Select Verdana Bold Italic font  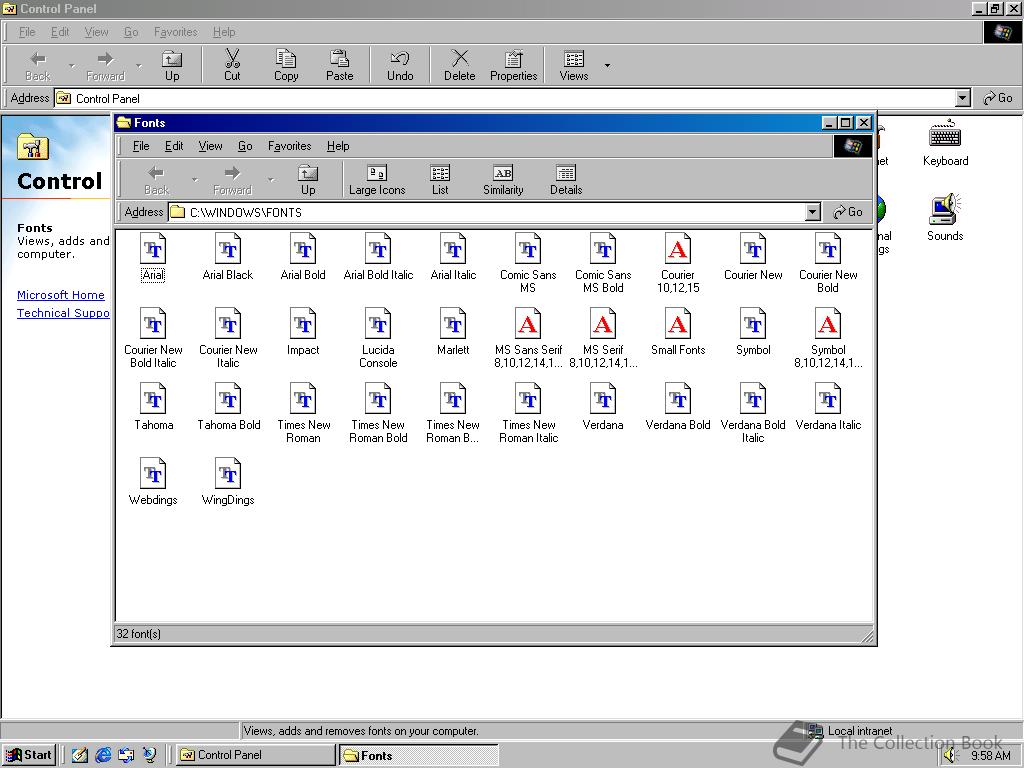[x=753, y=413]
